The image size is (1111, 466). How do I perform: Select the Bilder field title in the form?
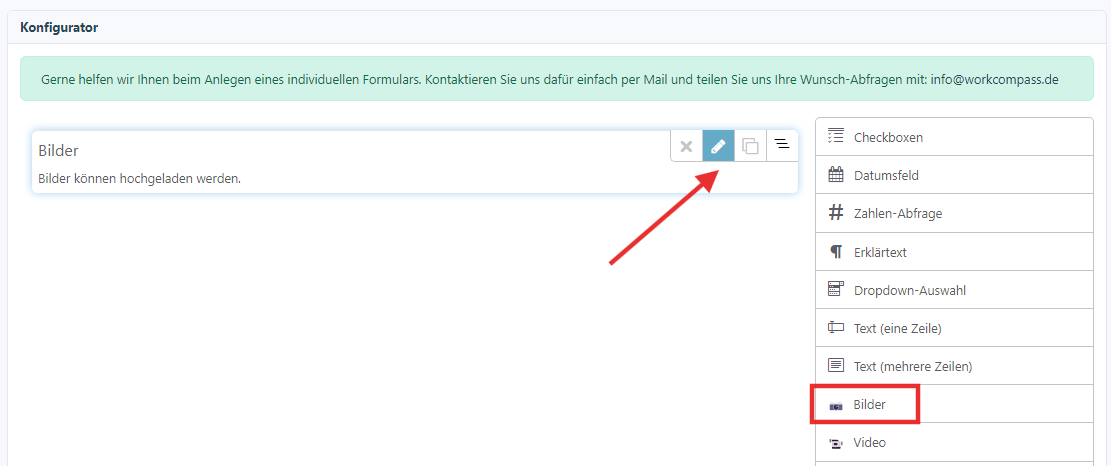coord(58,150)
